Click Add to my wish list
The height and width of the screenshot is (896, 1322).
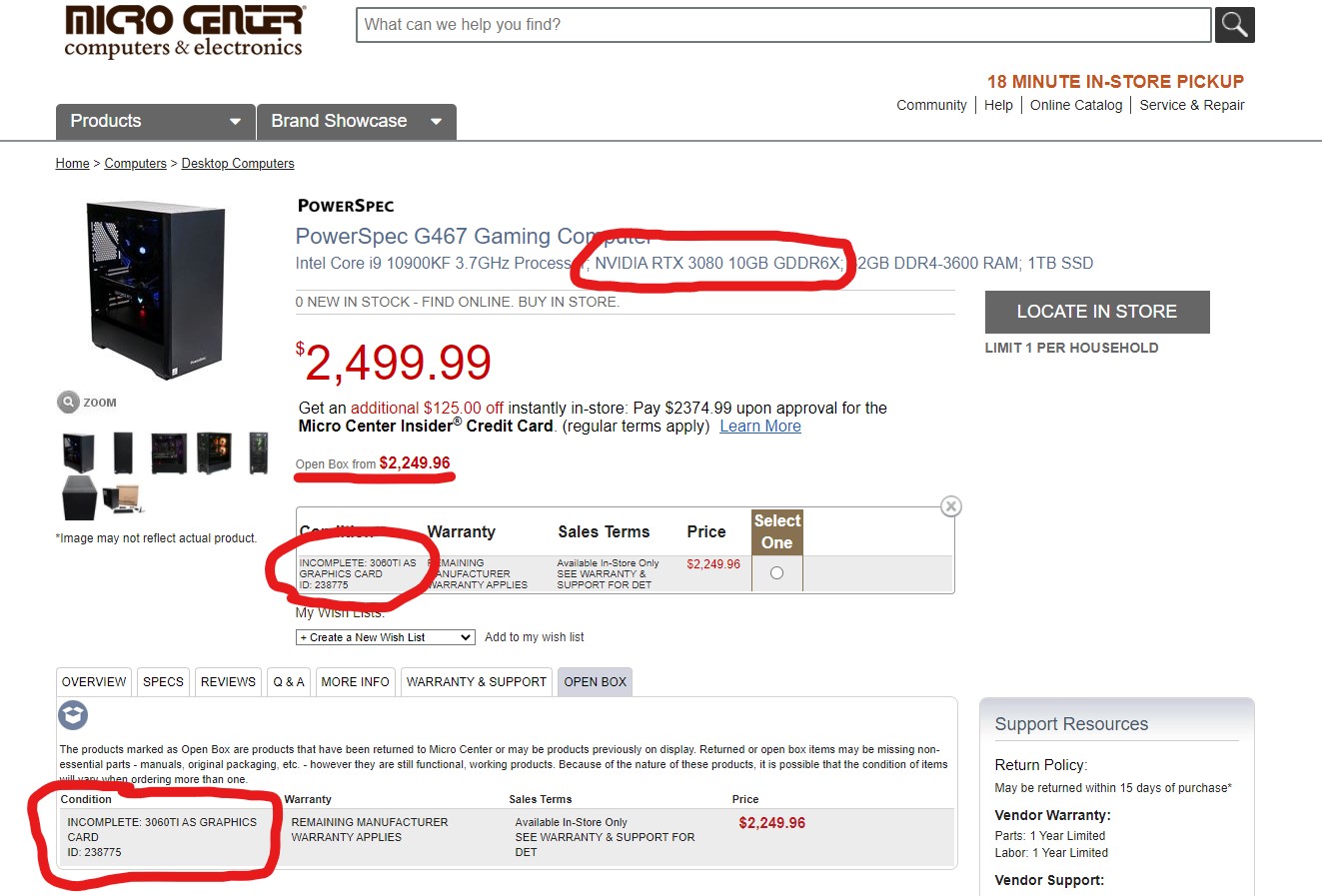tap(535, 637)
